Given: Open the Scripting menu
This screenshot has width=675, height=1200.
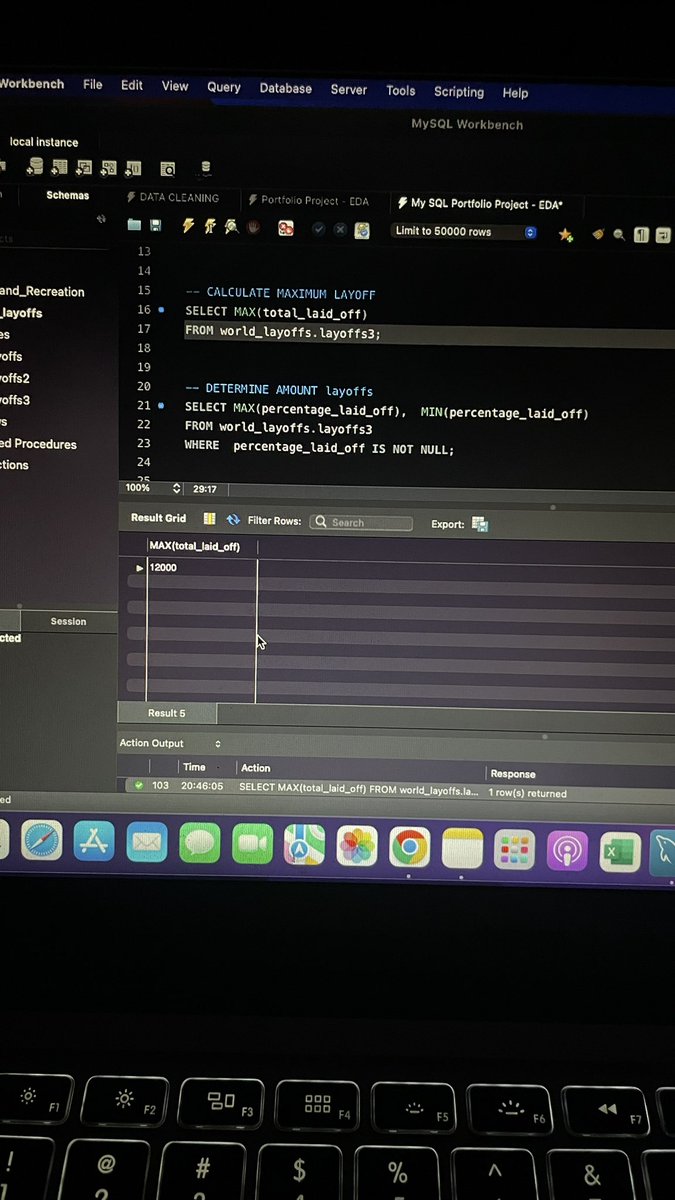Looking at the screenshot, I should tap(459, 91).
